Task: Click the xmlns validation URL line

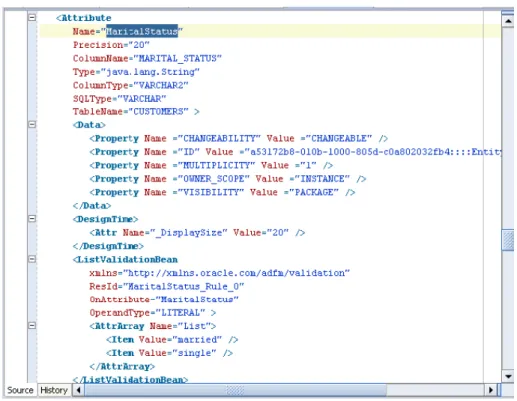Action: (220, 273)
